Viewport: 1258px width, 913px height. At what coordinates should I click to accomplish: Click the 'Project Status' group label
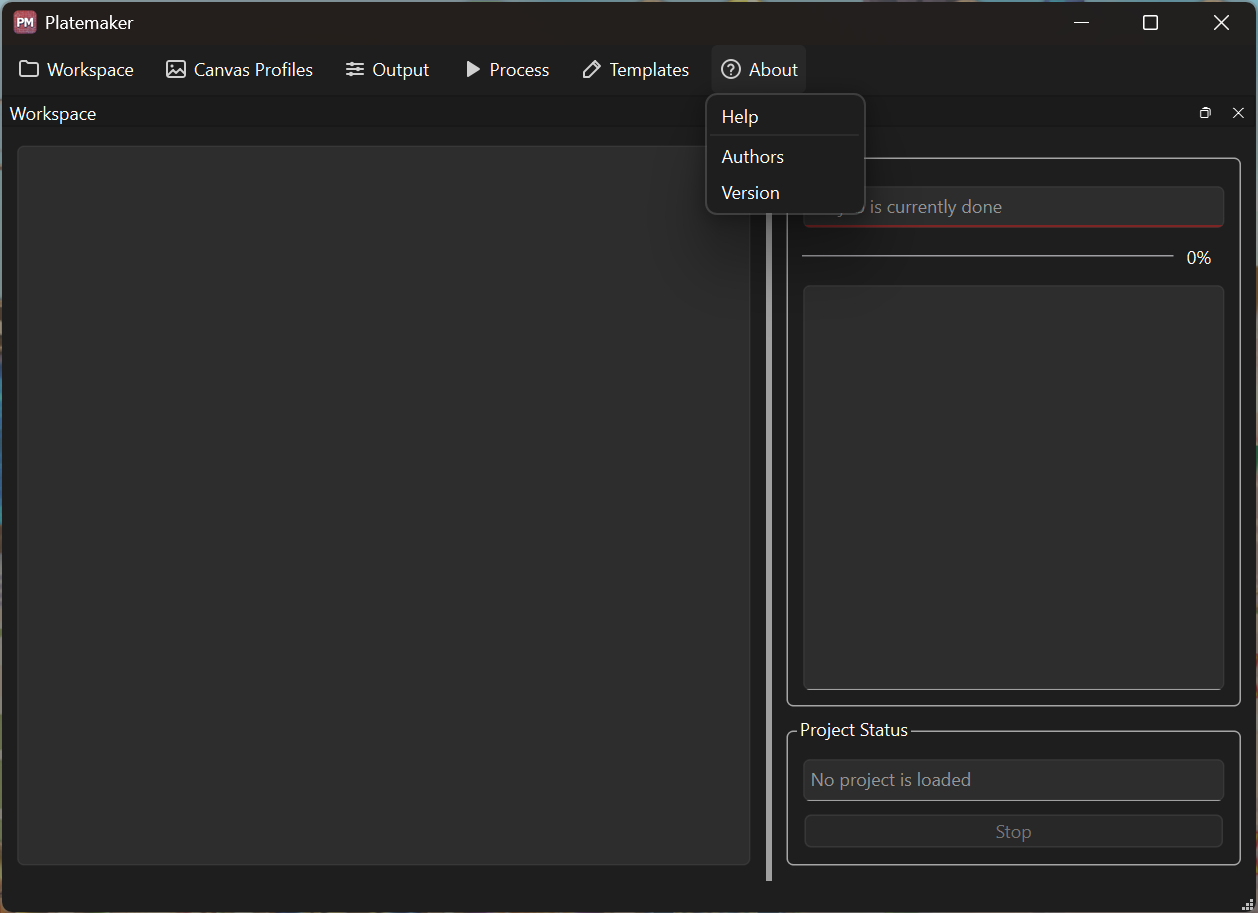click(854, 730)
